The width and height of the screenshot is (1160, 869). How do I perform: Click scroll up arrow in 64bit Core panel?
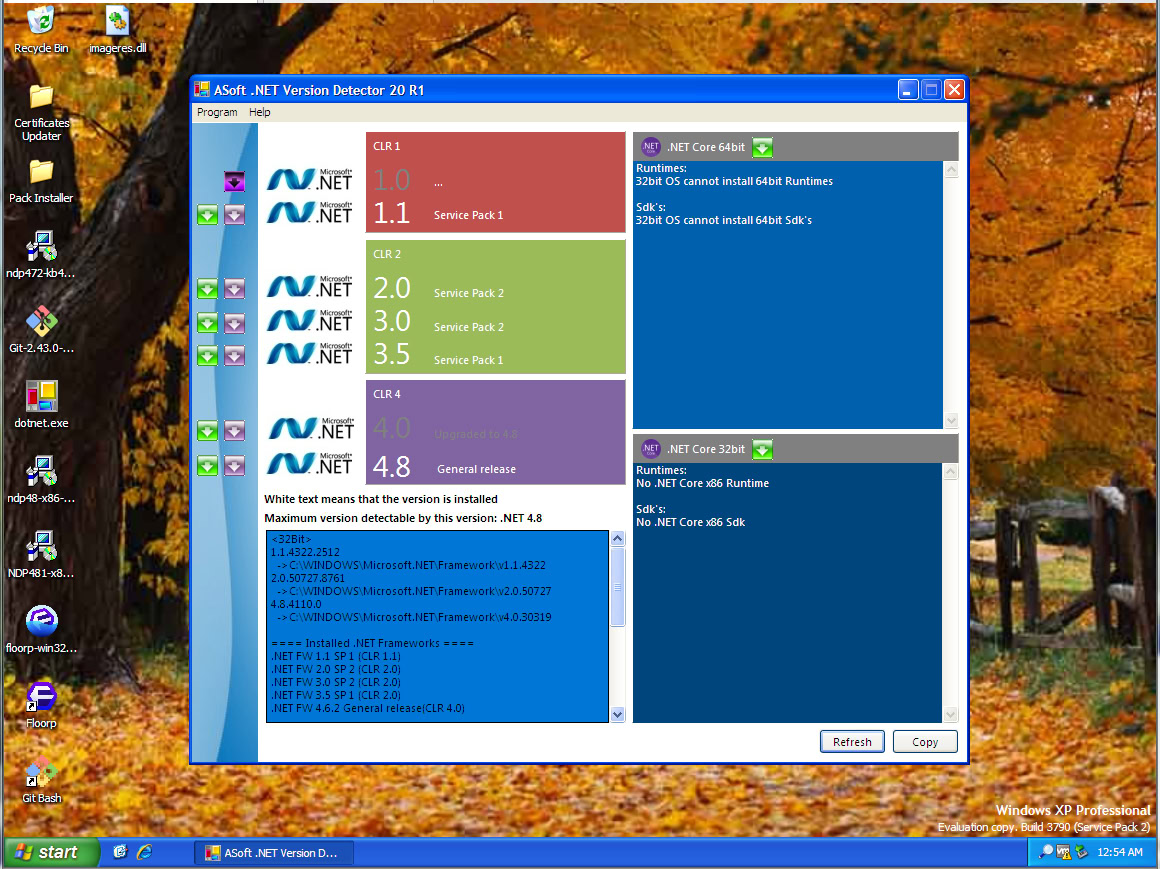951,169
